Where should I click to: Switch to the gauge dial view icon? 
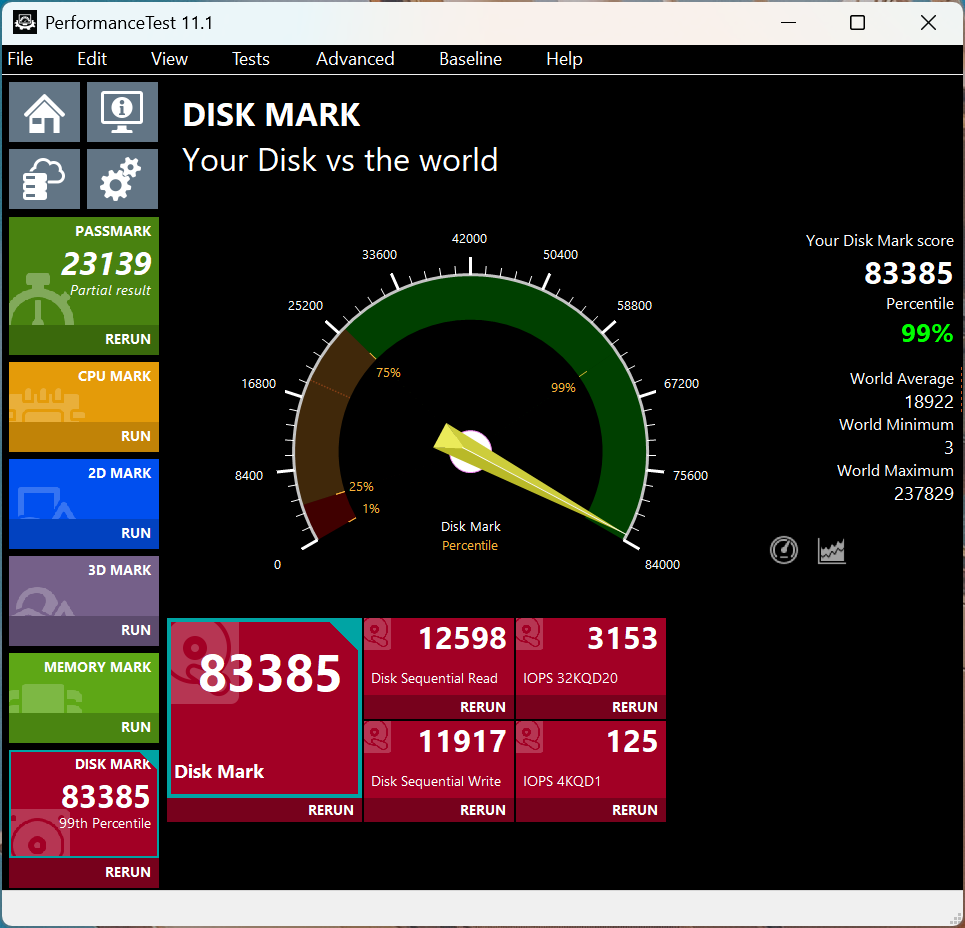(x=784, y=550)
